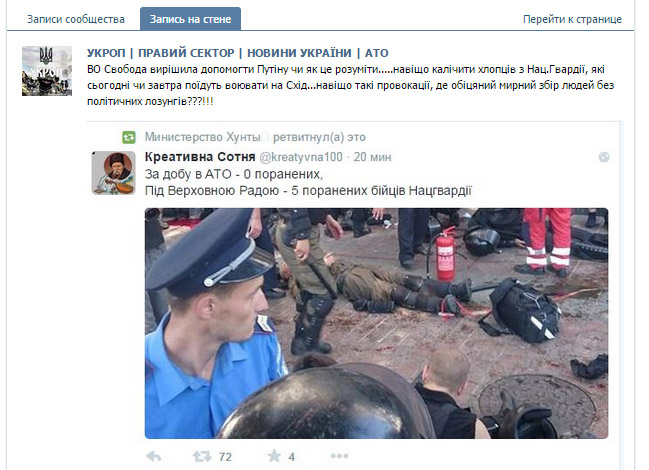Open the attached tweet photo

click(x=377, y=323)
